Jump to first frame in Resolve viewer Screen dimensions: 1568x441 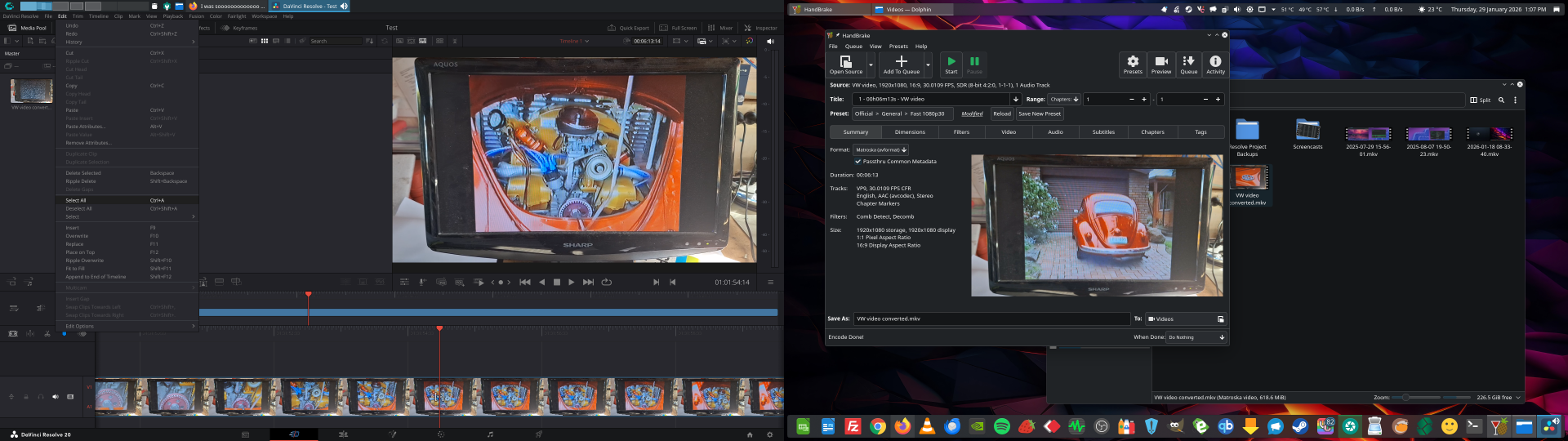pyautogui.click(x=525, y=282)
